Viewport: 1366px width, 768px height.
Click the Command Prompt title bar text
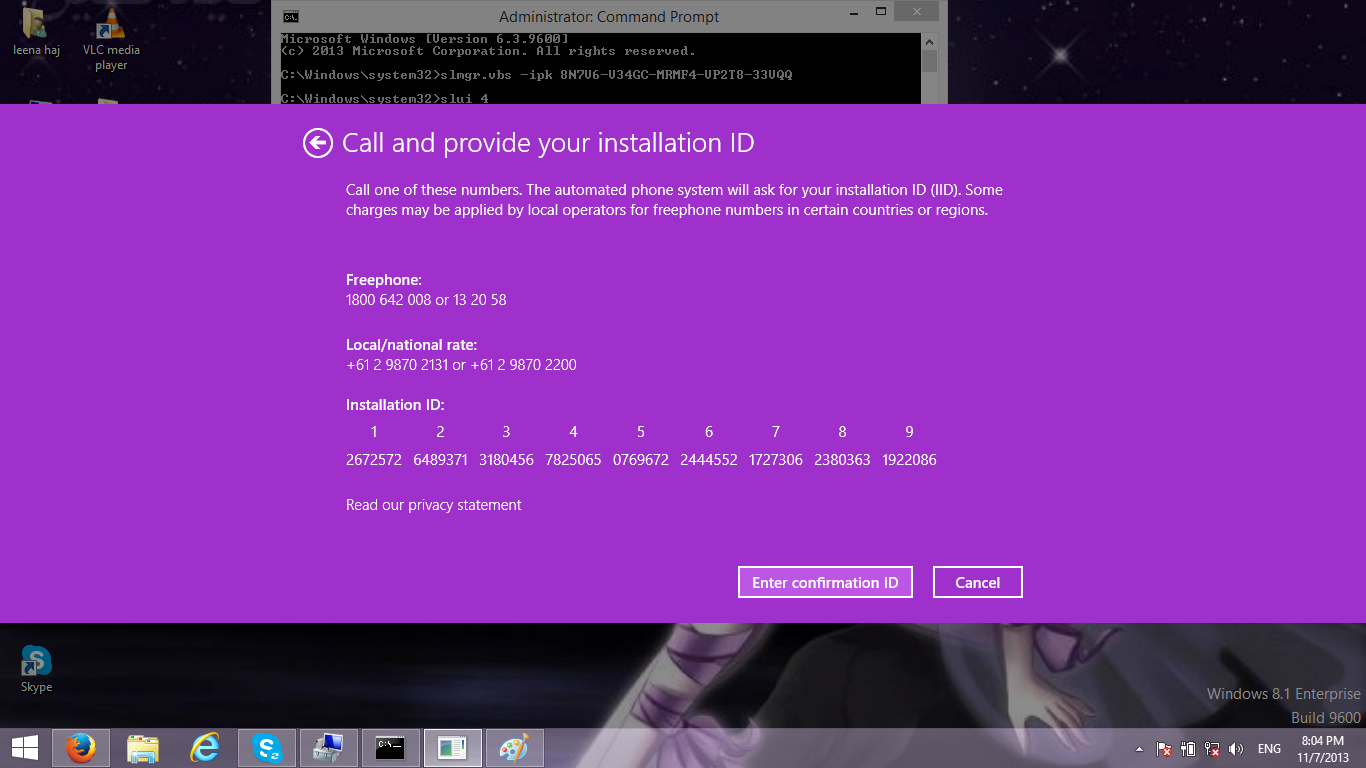(x=609, y=16)
